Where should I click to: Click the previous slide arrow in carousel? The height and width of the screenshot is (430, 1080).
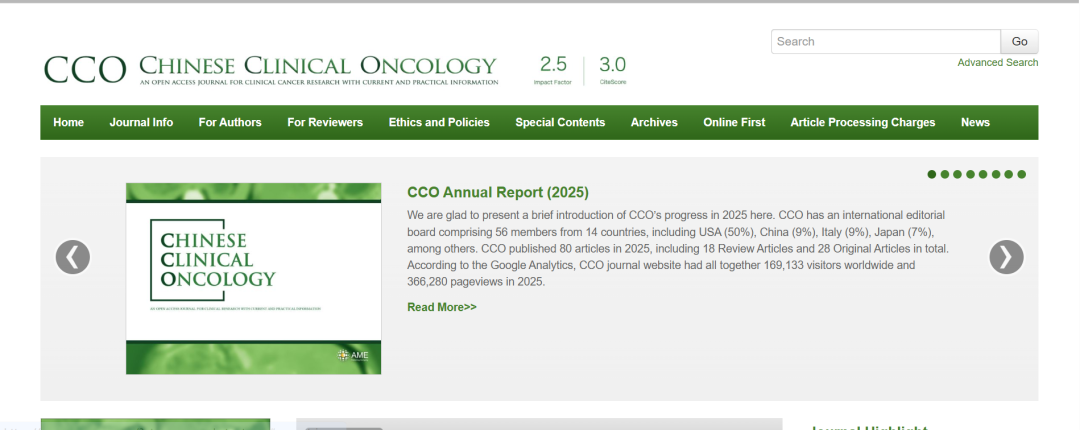(x=72, y=257)
